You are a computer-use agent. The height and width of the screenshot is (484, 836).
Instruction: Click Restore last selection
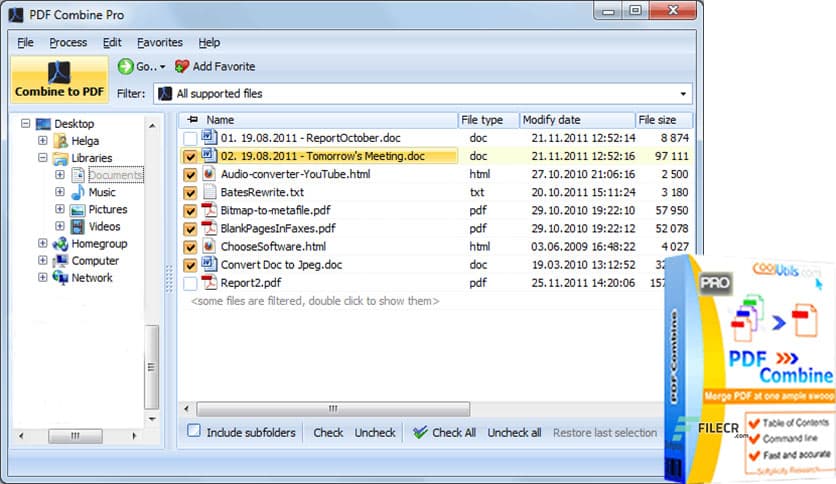(605, 433)
